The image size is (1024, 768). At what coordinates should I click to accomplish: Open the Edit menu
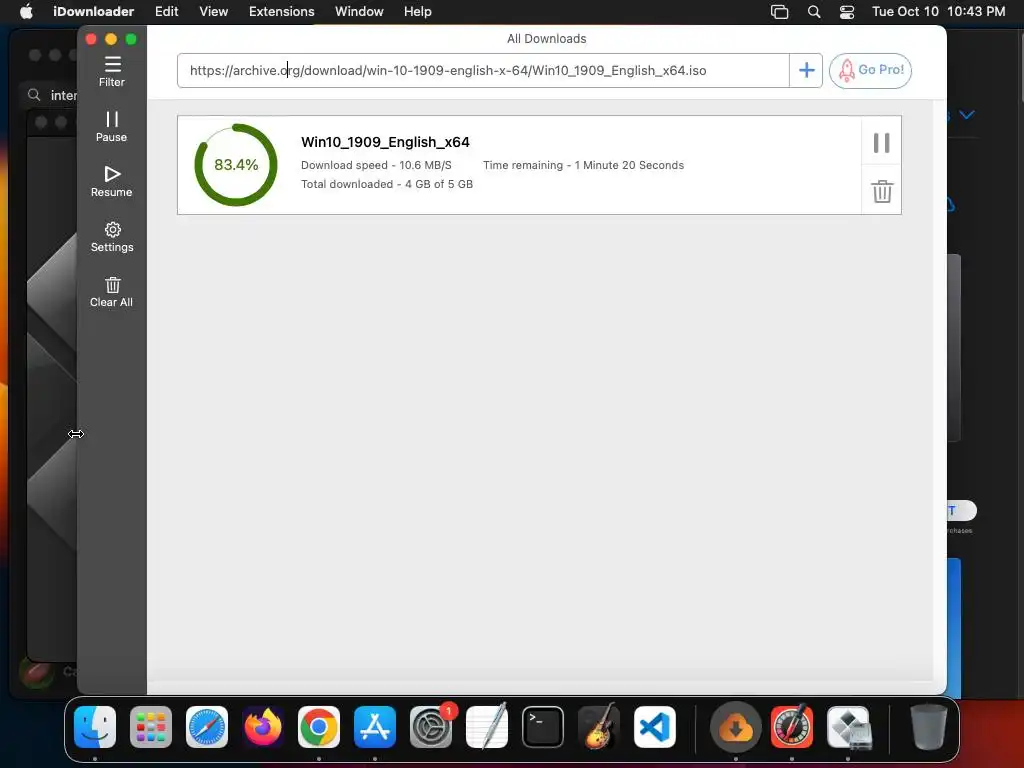(167, 12)
